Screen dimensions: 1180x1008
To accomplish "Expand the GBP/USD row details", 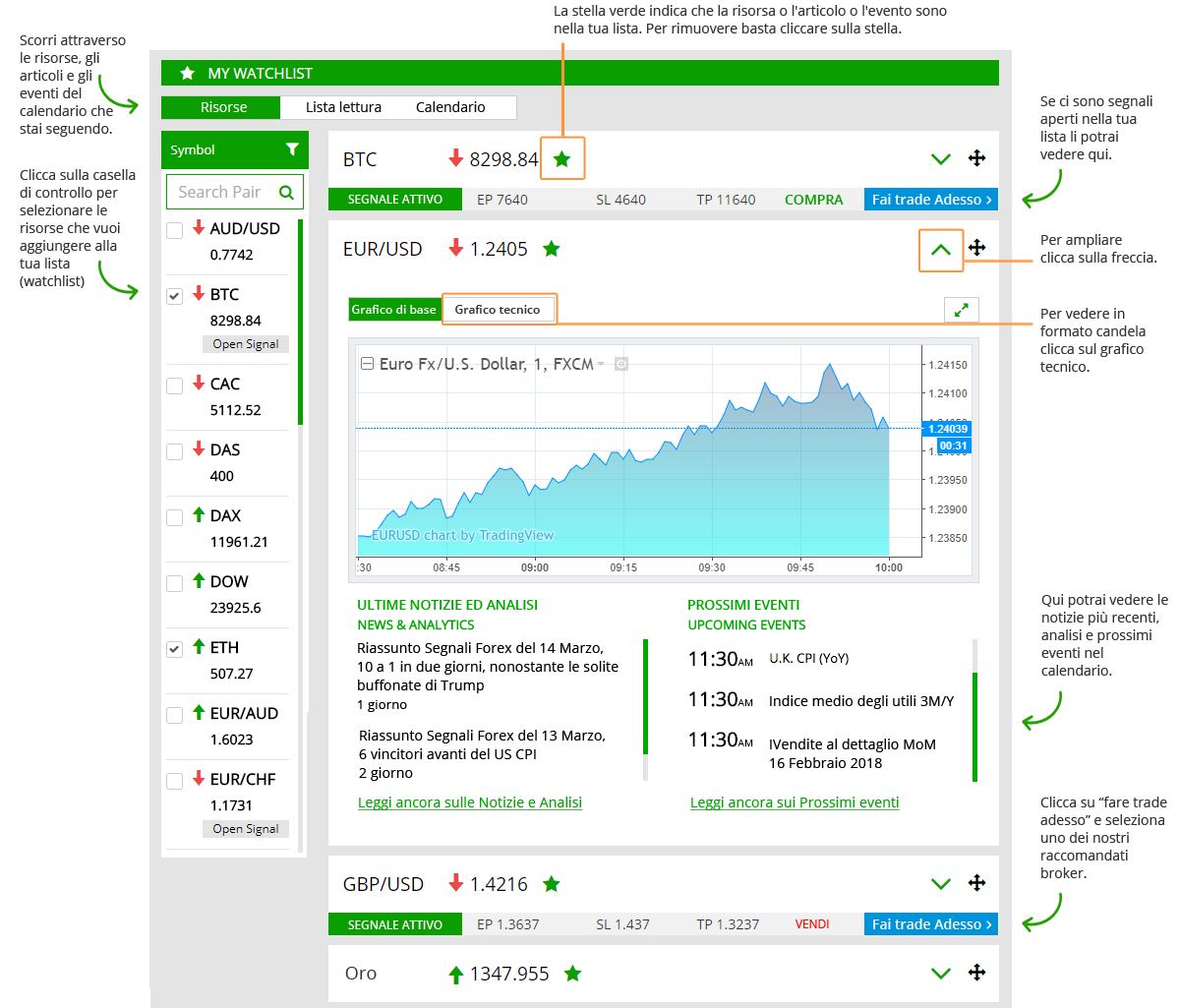I will click(940, 884).
